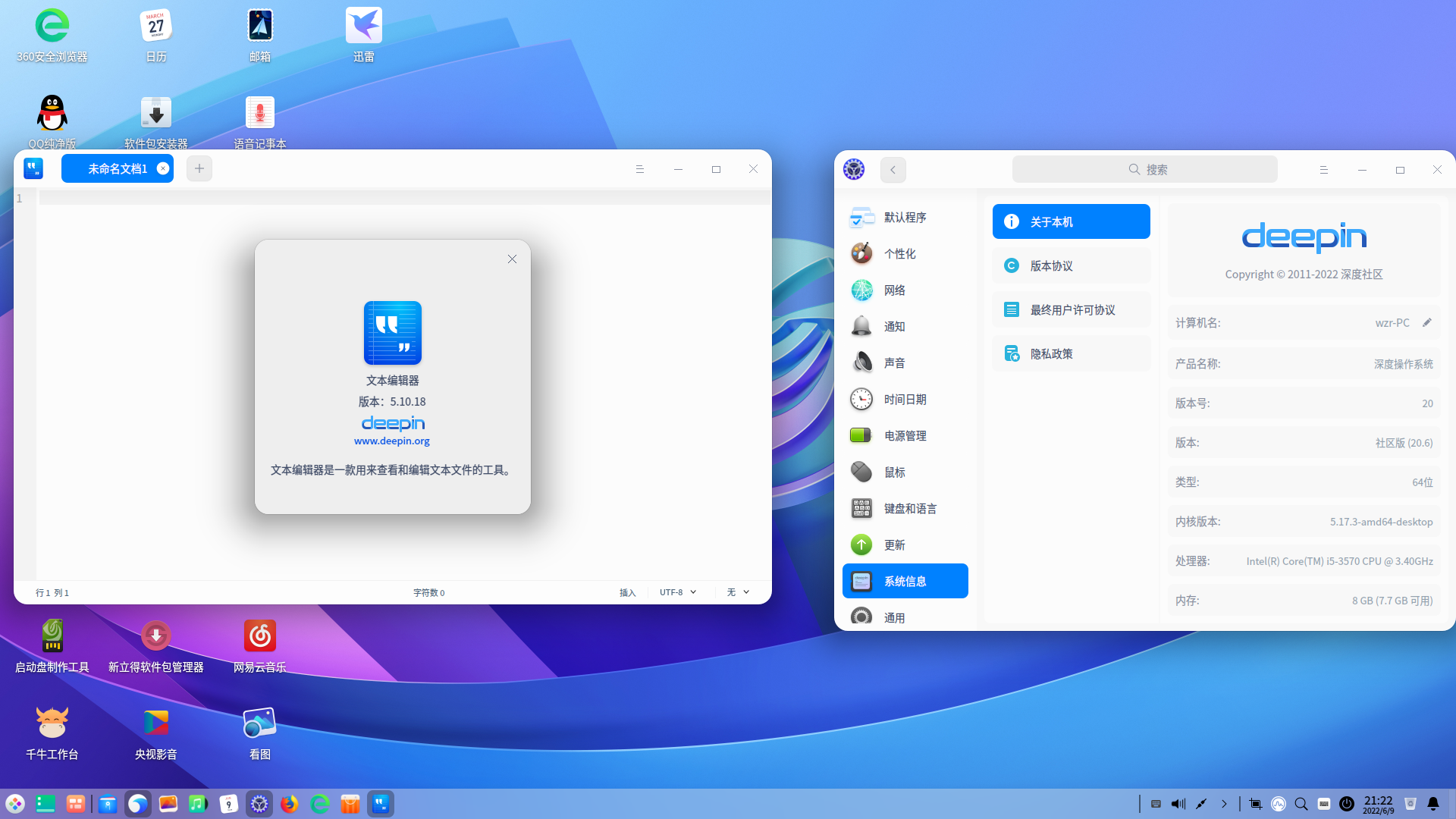Open the text editor hamburger menu
1456x819 pixels.
point(639,169)
